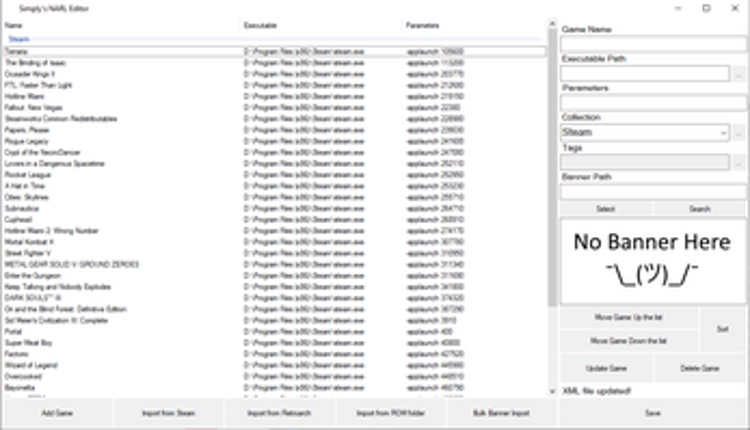Select Cuphead row

click(x=274, y=220)
